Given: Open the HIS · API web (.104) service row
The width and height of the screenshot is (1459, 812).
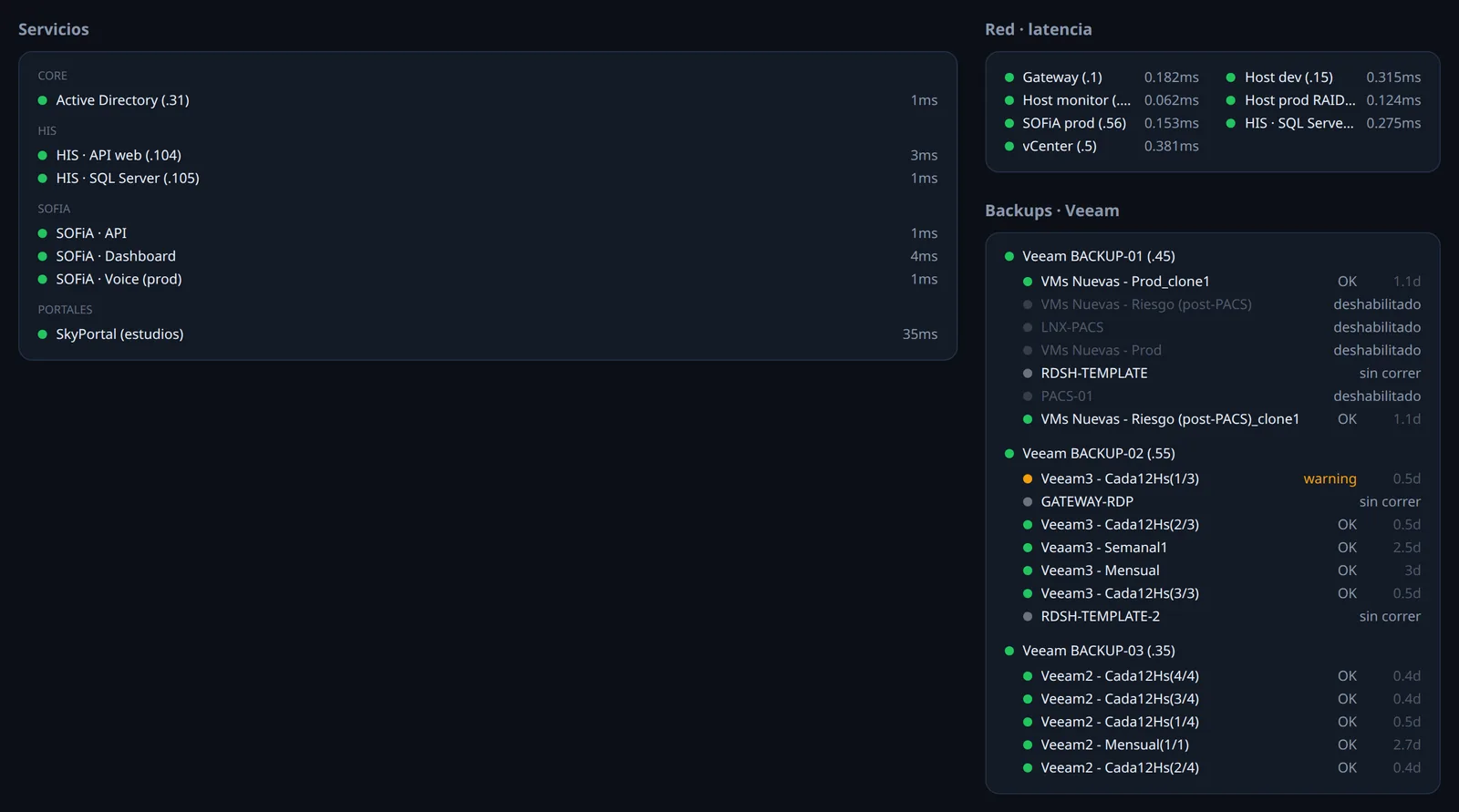Looking at the screenshot, I should coord(488,155).
